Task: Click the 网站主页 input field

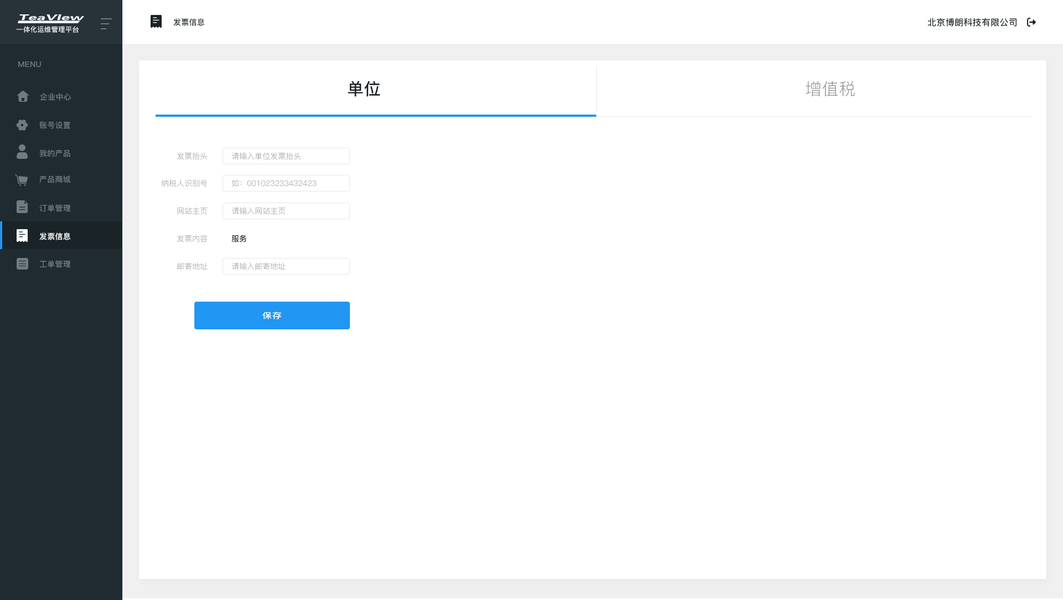Action: (286, 211)
